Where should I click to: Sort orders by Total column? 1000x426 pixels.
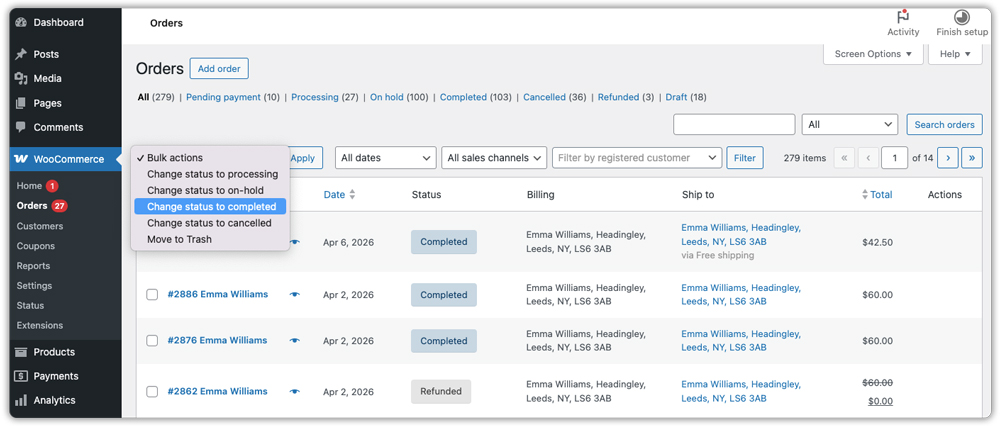click(877, 195)
